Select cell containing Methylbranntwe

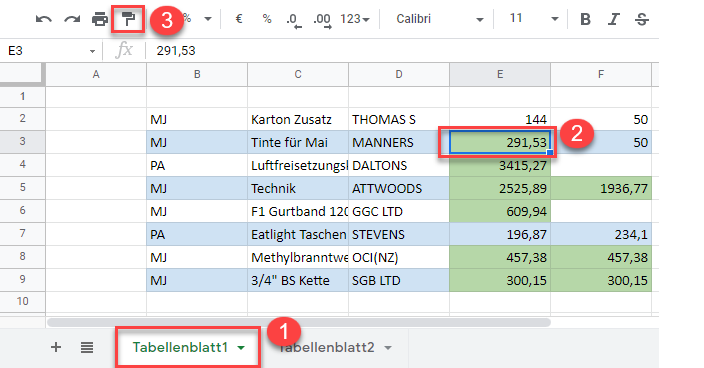click(x=298, y=257)
